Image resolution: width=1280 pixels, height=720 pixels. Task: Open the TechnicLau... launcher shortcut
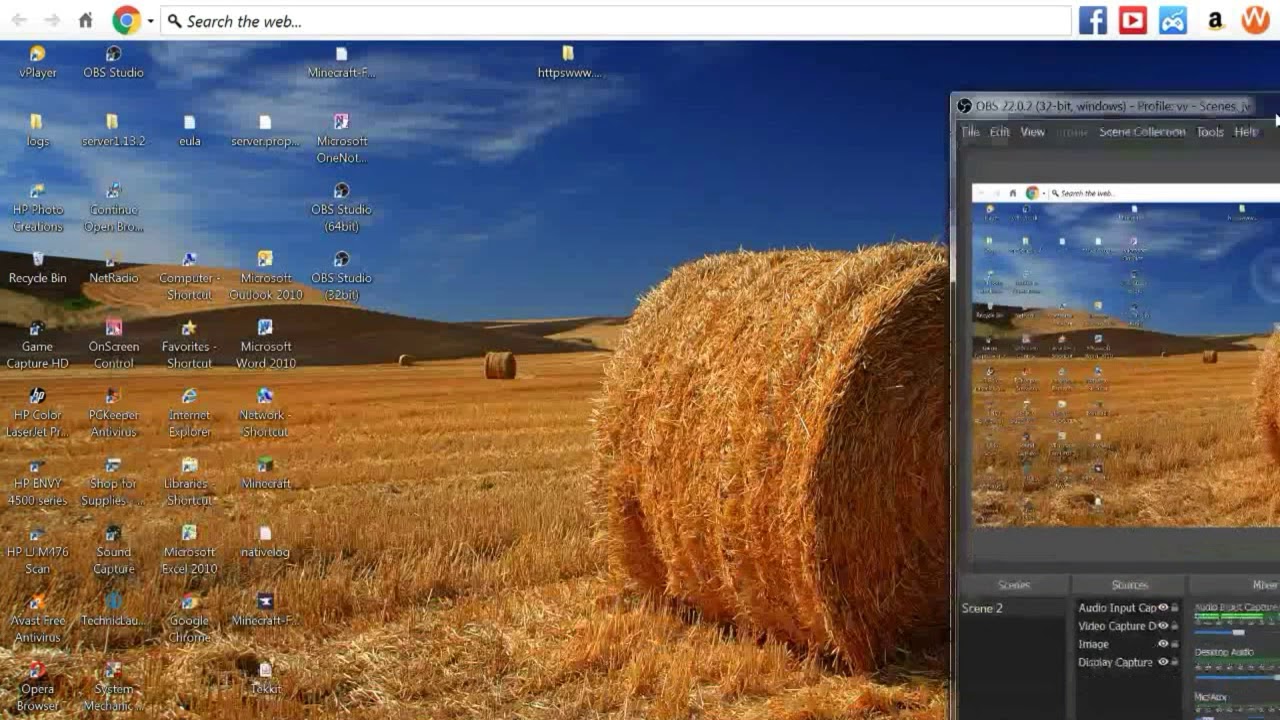(113, 610)
